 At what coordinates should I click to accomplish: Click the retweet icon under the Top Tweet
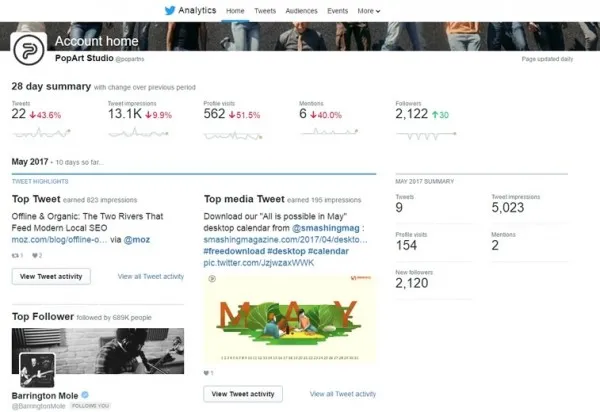click(x=15, y=255)
